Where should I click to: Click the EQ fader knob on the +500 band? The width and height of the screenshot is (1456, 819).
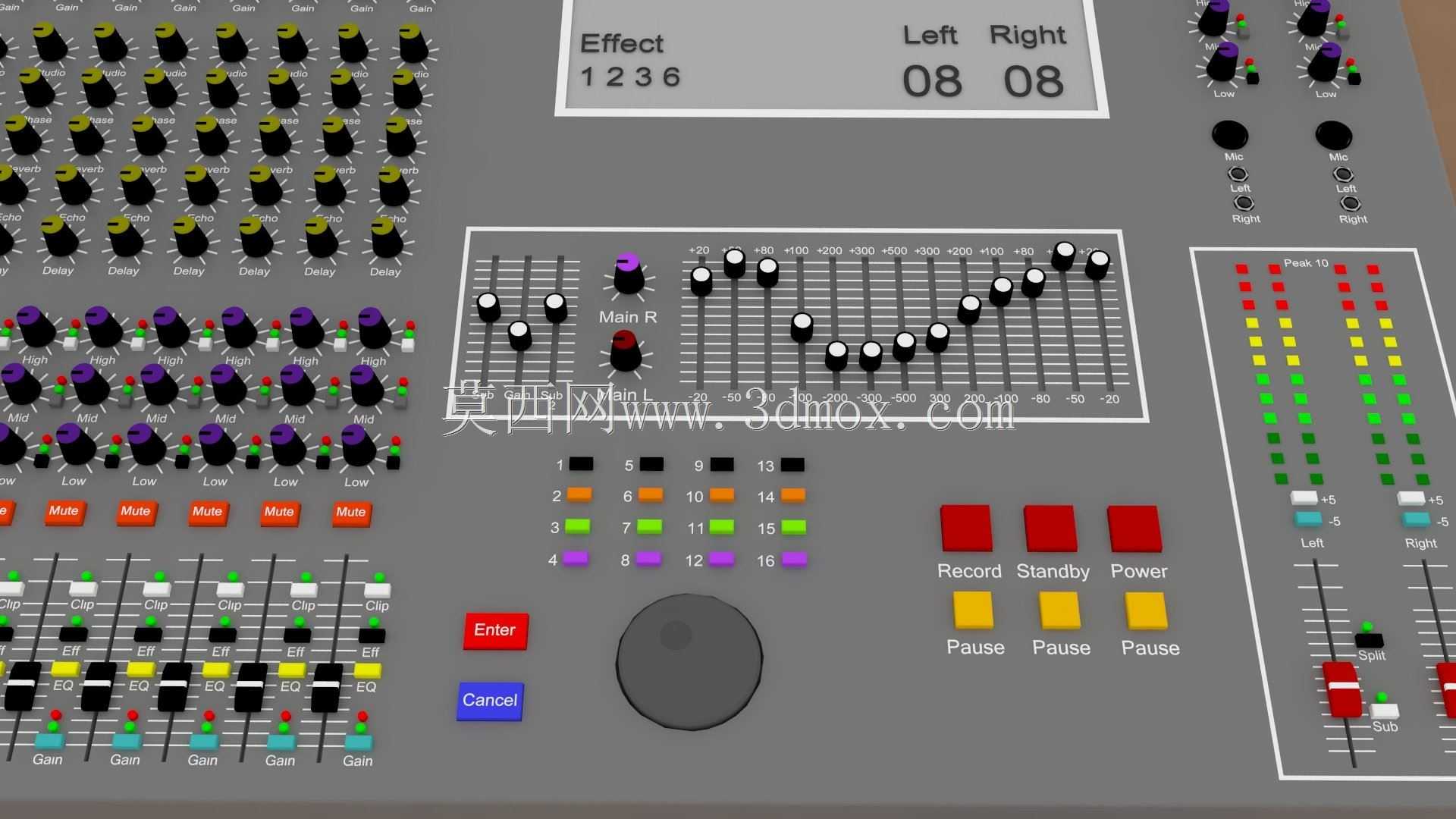click(x=904, y=347)
